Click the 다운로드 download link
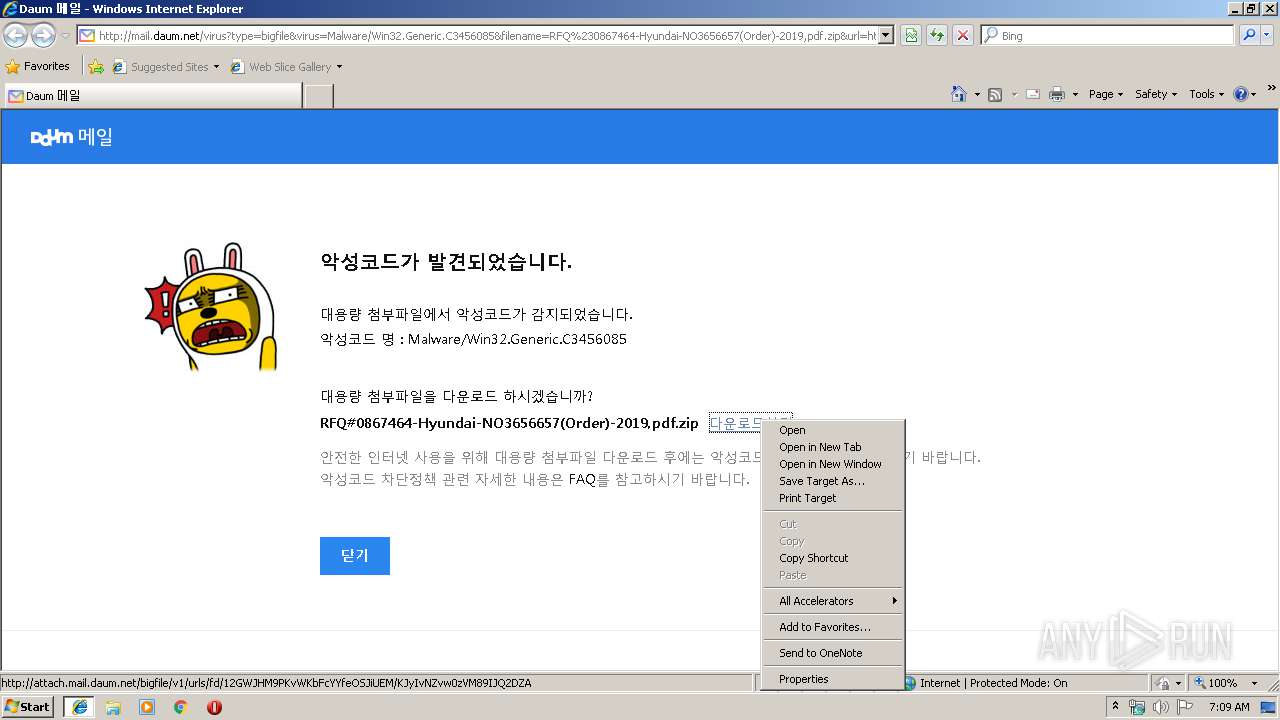Viewport: 1280px width, 720px height. click(735, 423)
